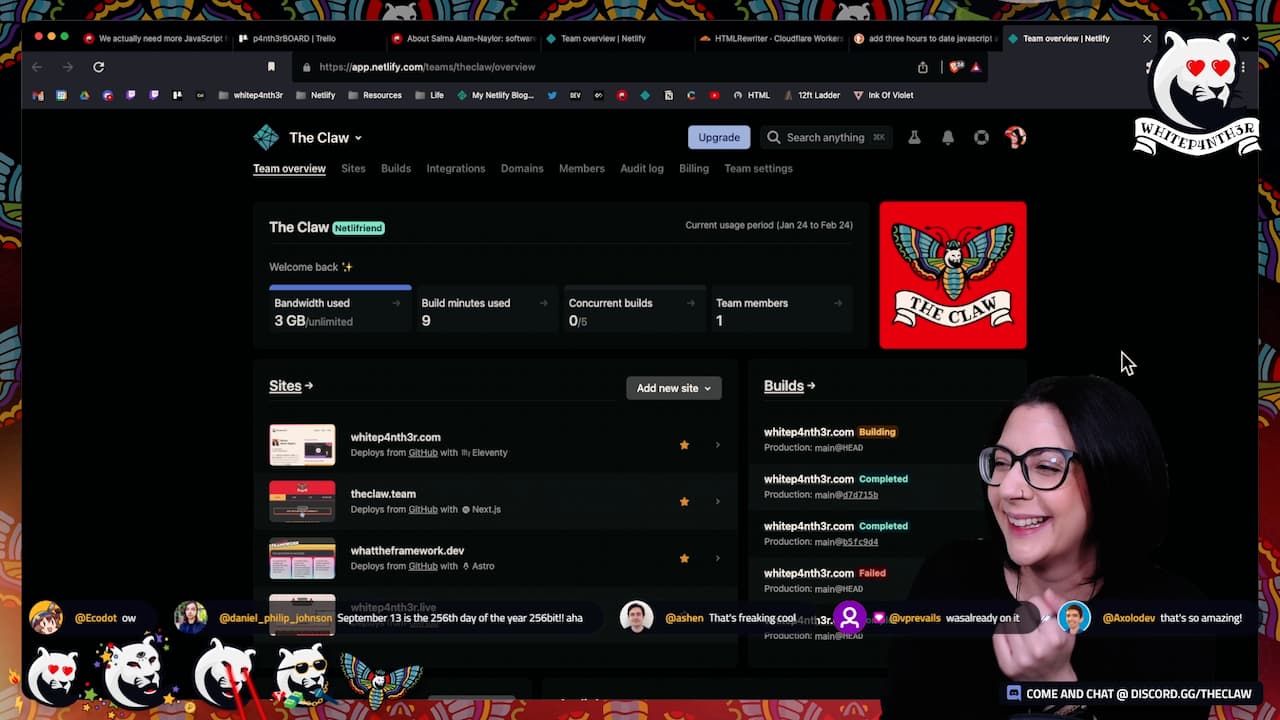Click The Claw diamond team logo
1280x720 pixels.
(x=264, y=137)
